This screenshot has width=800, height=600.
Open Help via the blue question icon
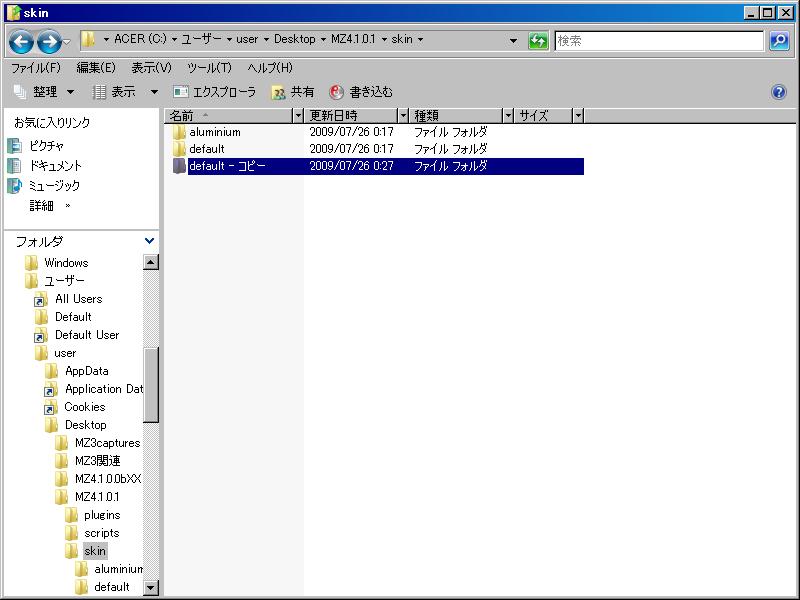point(779,92)
